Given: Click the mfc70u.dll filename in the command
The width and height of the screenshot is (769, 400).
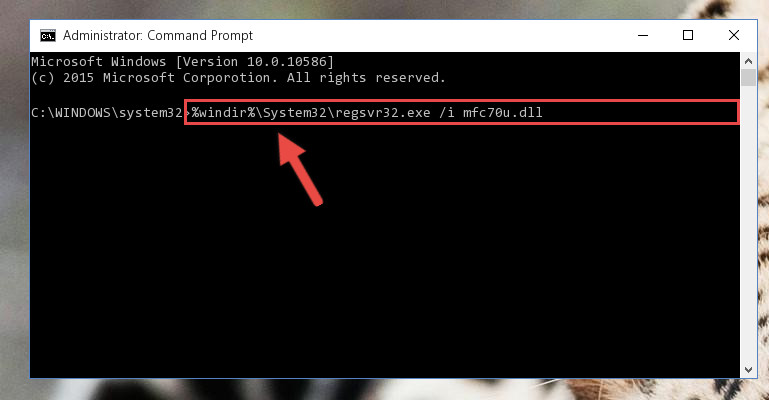Looking at the screenshot, I should 503,113.
